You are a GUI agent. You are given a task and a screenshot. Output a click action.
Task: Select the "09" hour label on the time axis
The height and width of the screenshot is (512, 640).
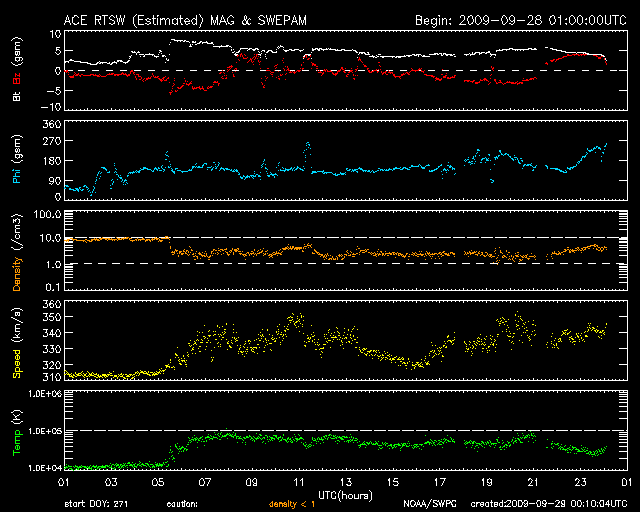(252, 483)
